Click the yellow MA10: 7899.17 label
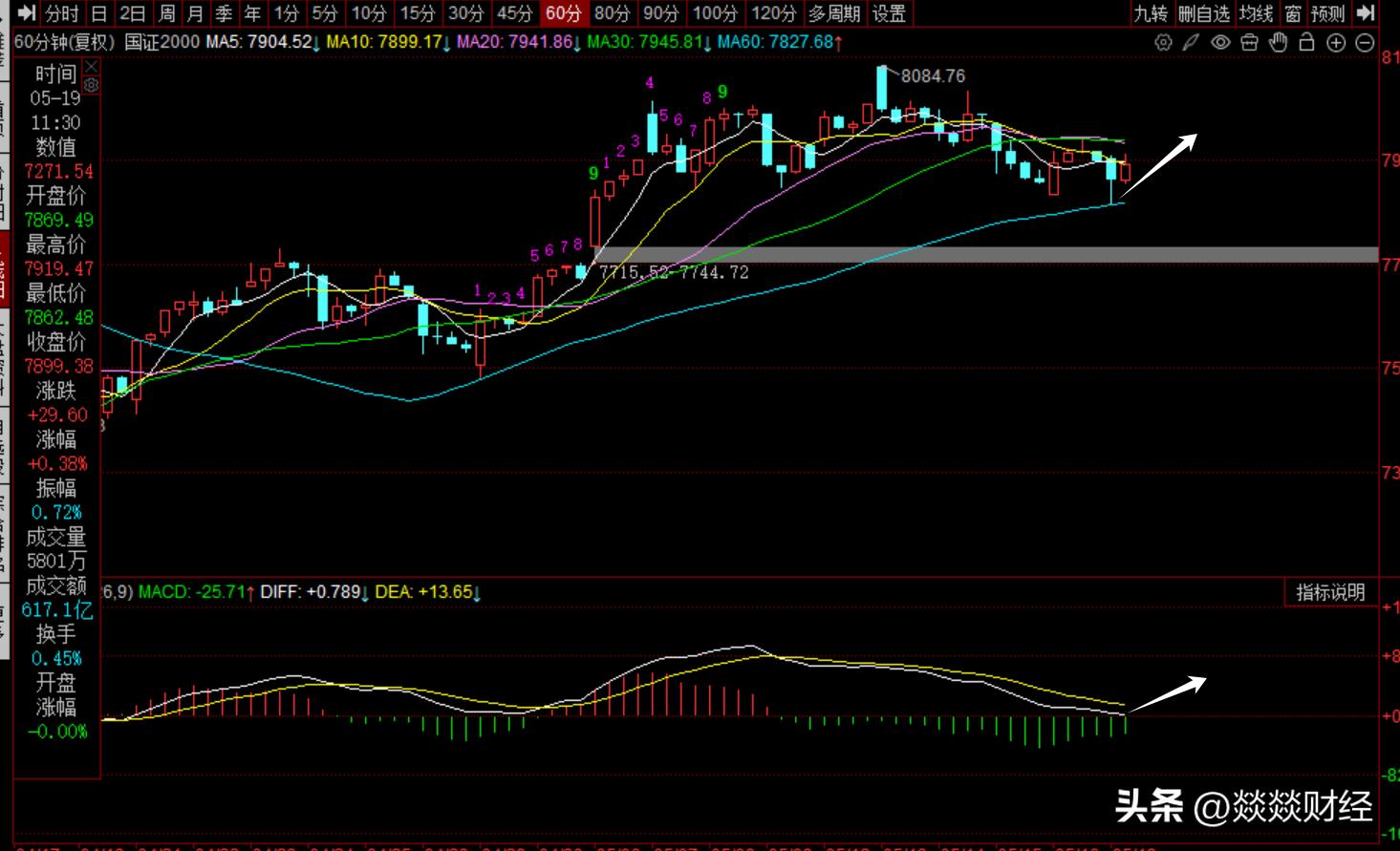The height and width of the screenshot is (851, 1400). [388, 42]
